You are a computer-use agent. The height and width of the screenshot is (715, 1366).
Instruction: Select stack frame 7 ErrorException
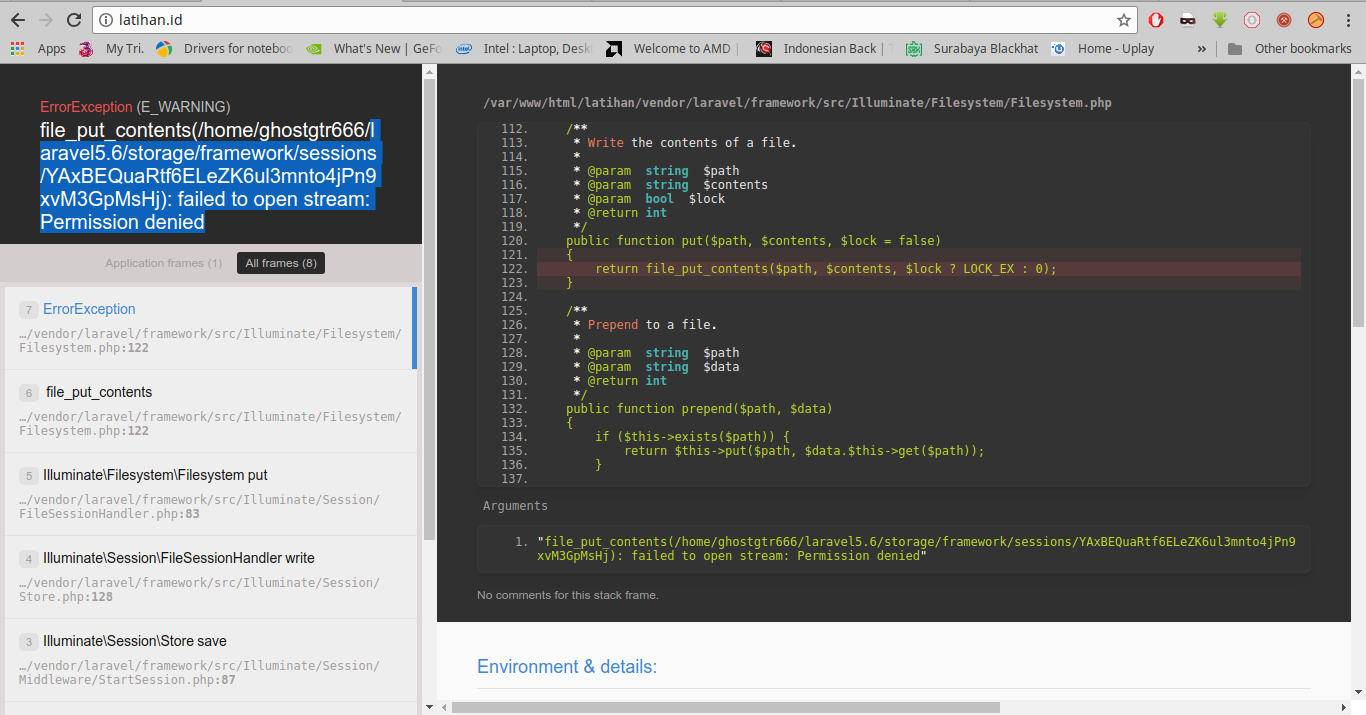[210, 328]
